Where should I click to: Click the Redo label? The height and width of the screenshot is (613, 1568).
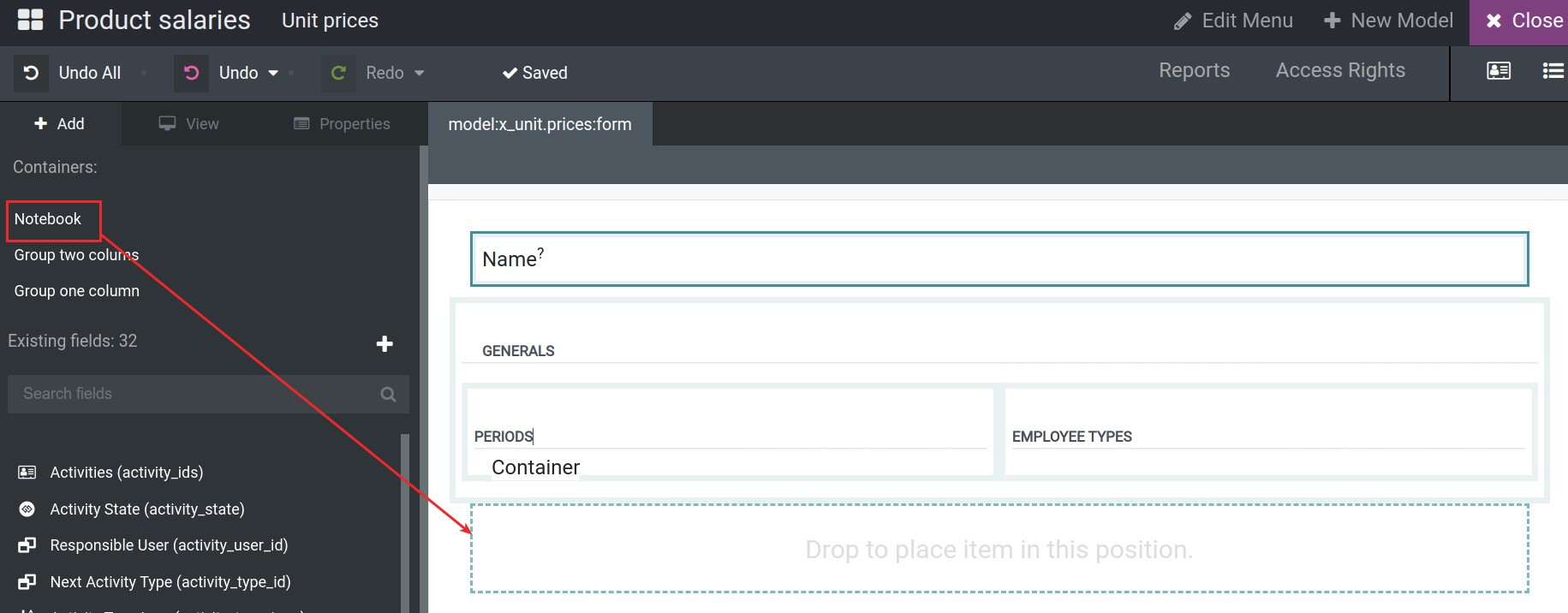click(385, 73)
